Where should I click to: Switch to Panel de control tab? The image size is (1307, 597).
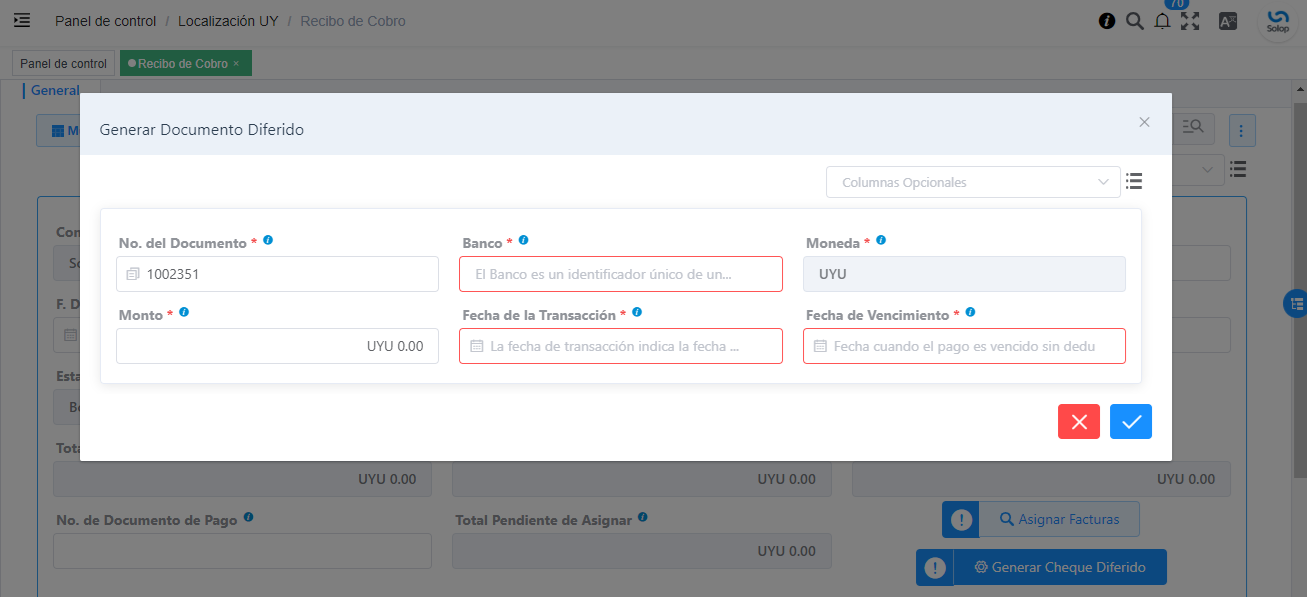point(63,63)
